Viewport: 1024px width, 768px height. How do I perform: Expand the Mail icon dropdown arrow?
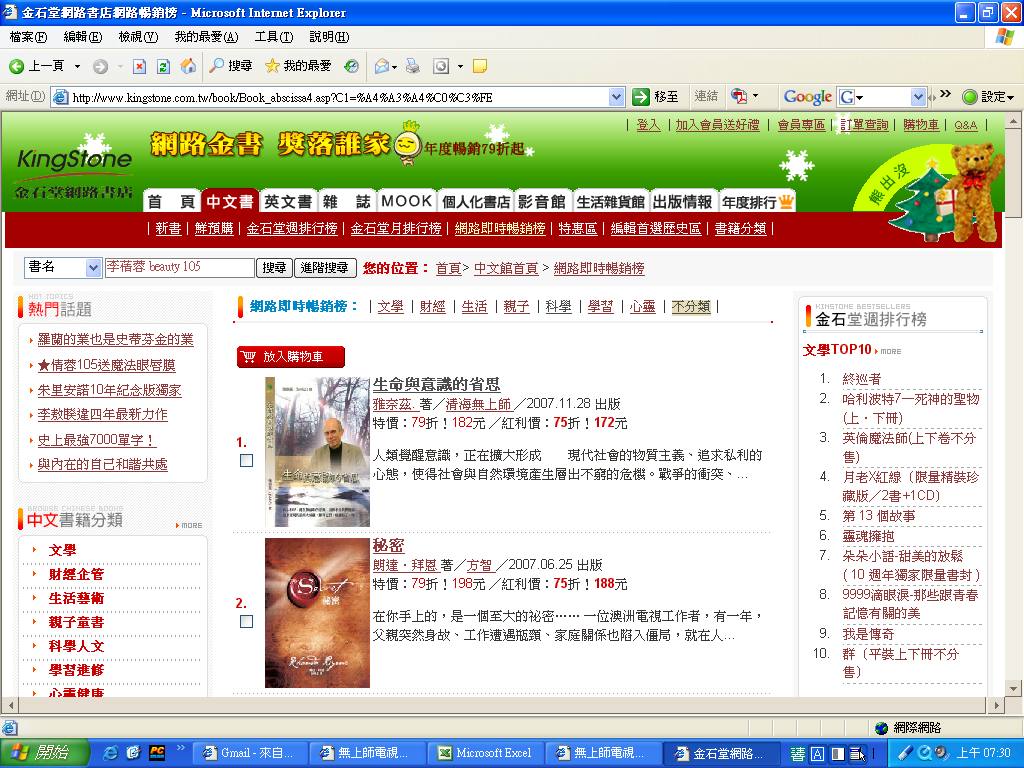[x=394, y=66]
